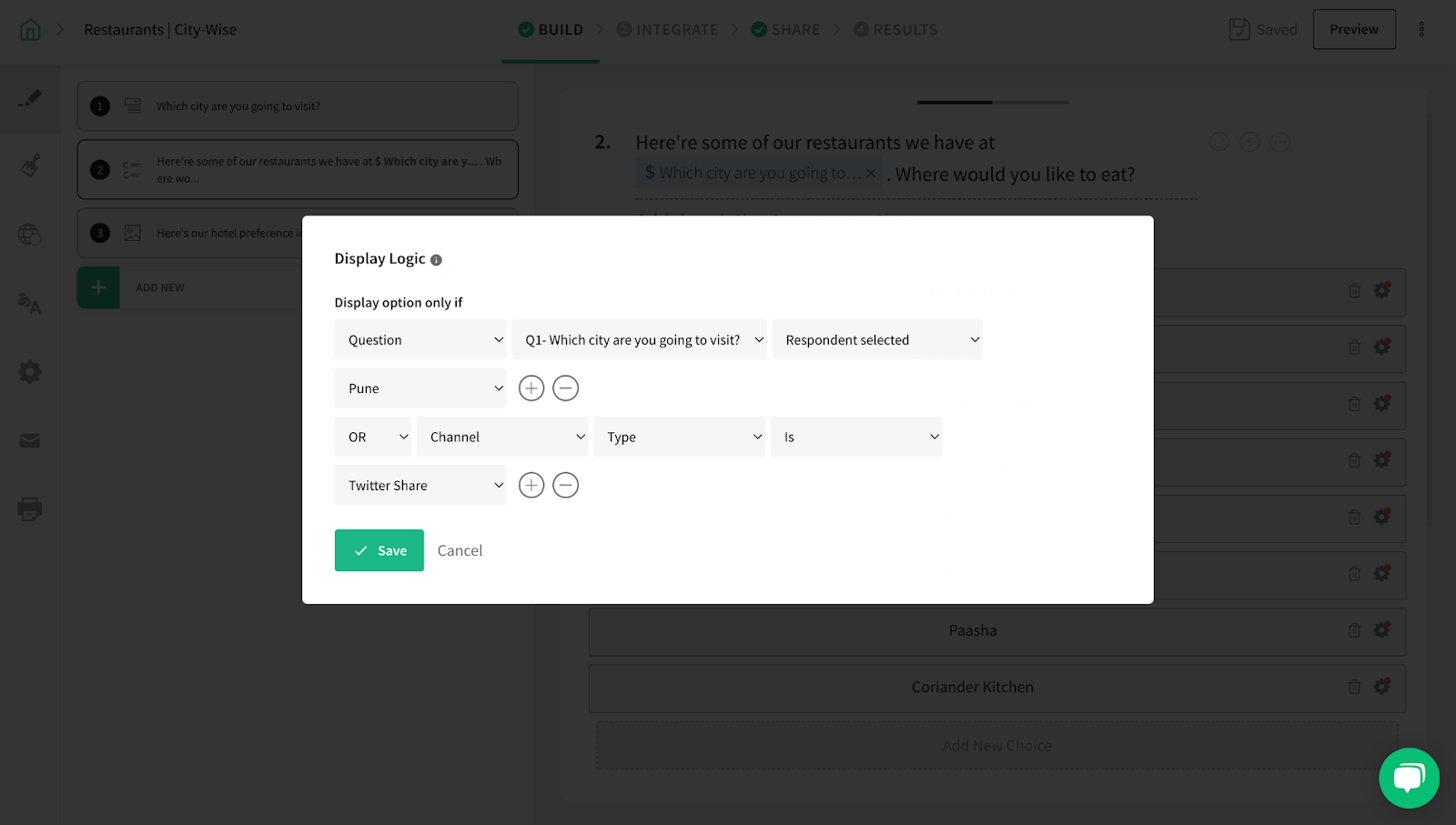
Task: Open the paintbrush design icon in sidebar
Action: coord(30,166)
